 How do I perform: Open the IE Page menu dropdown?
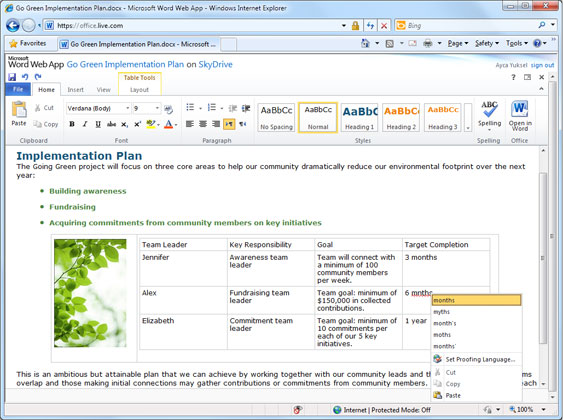pyautogui.click(x=458, y=43)
